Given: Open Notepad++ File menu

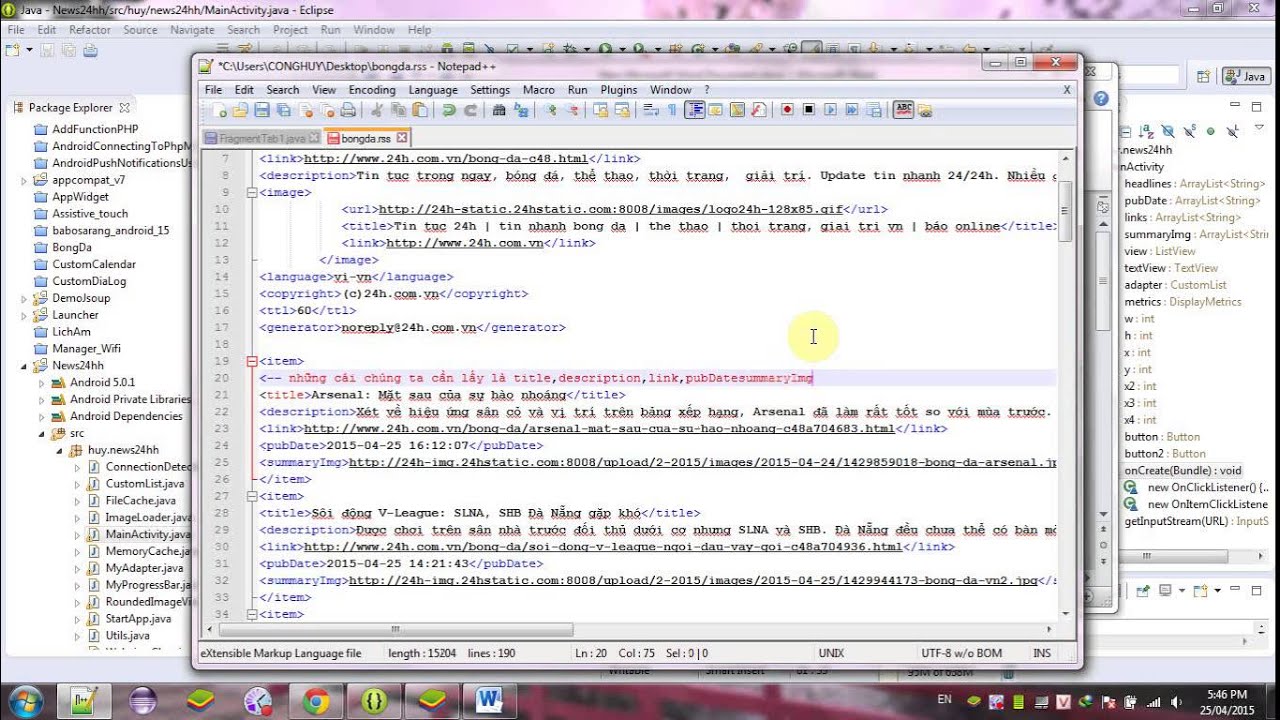Looking at the screenshot, I should 214,90.
